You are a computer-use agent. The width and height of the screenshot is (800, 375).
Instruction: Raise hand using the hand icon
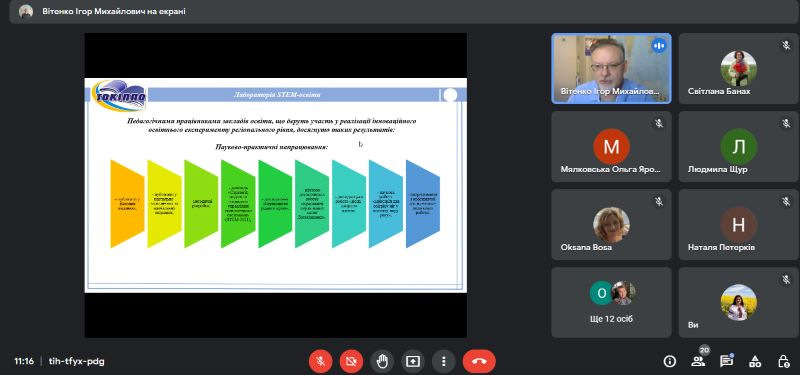pyautogui.click(x=382, y=362)
